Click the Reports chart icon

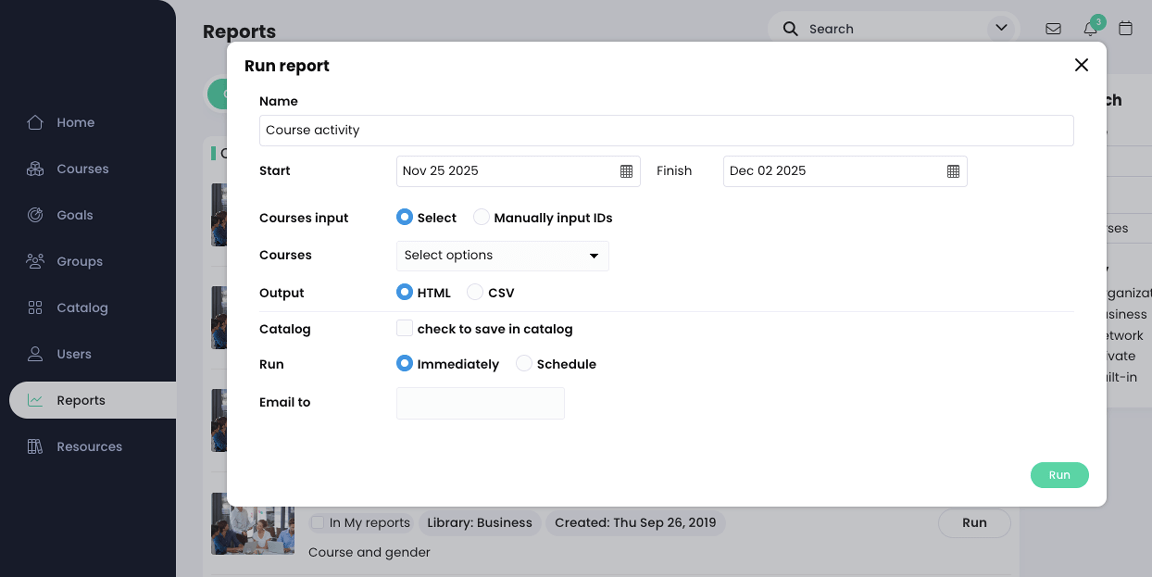(x=35, y=401)
